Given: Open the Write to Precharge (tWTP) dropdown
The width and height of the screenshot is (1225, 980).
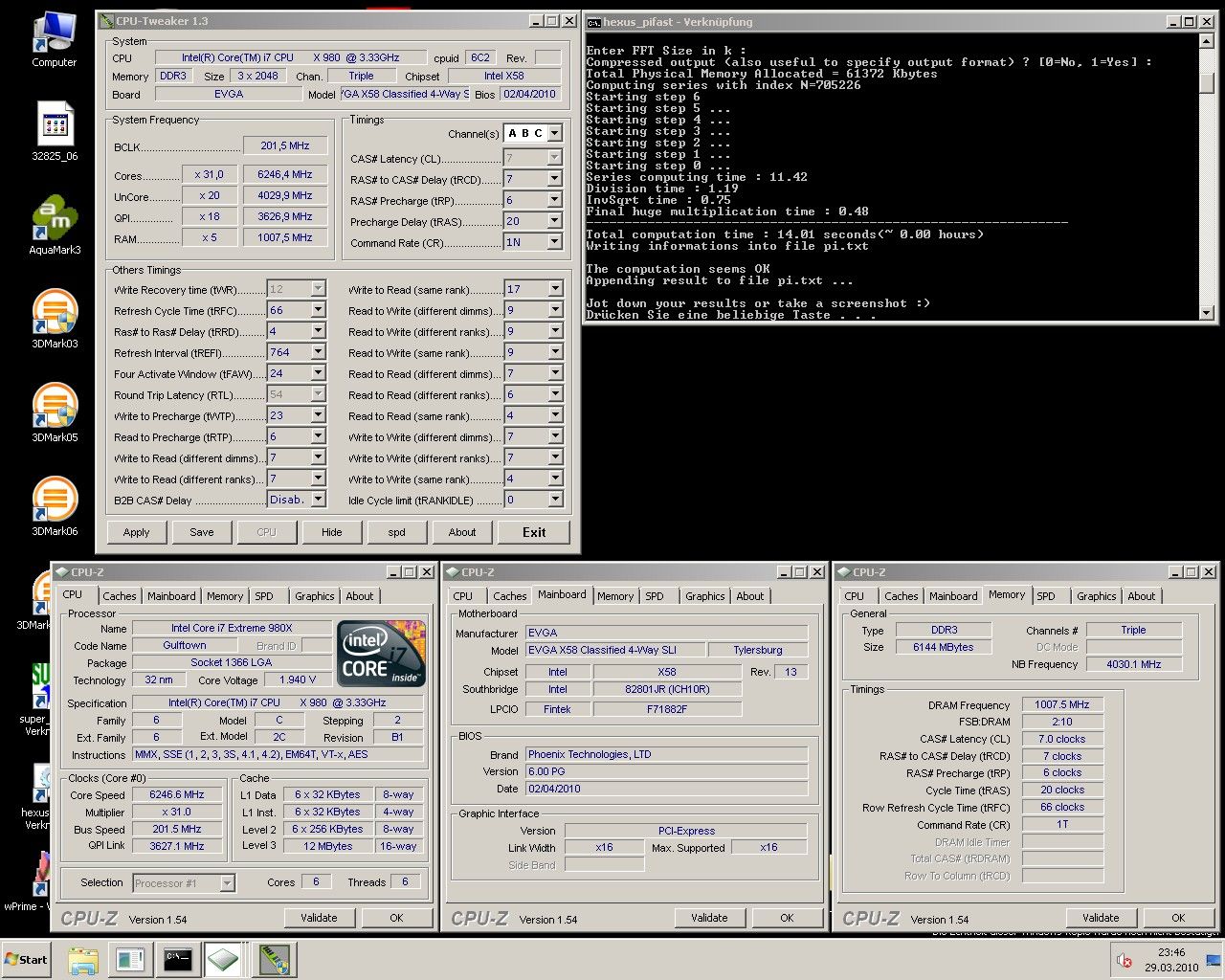Looking at the screenshot, I should click(x=318, y=415).
